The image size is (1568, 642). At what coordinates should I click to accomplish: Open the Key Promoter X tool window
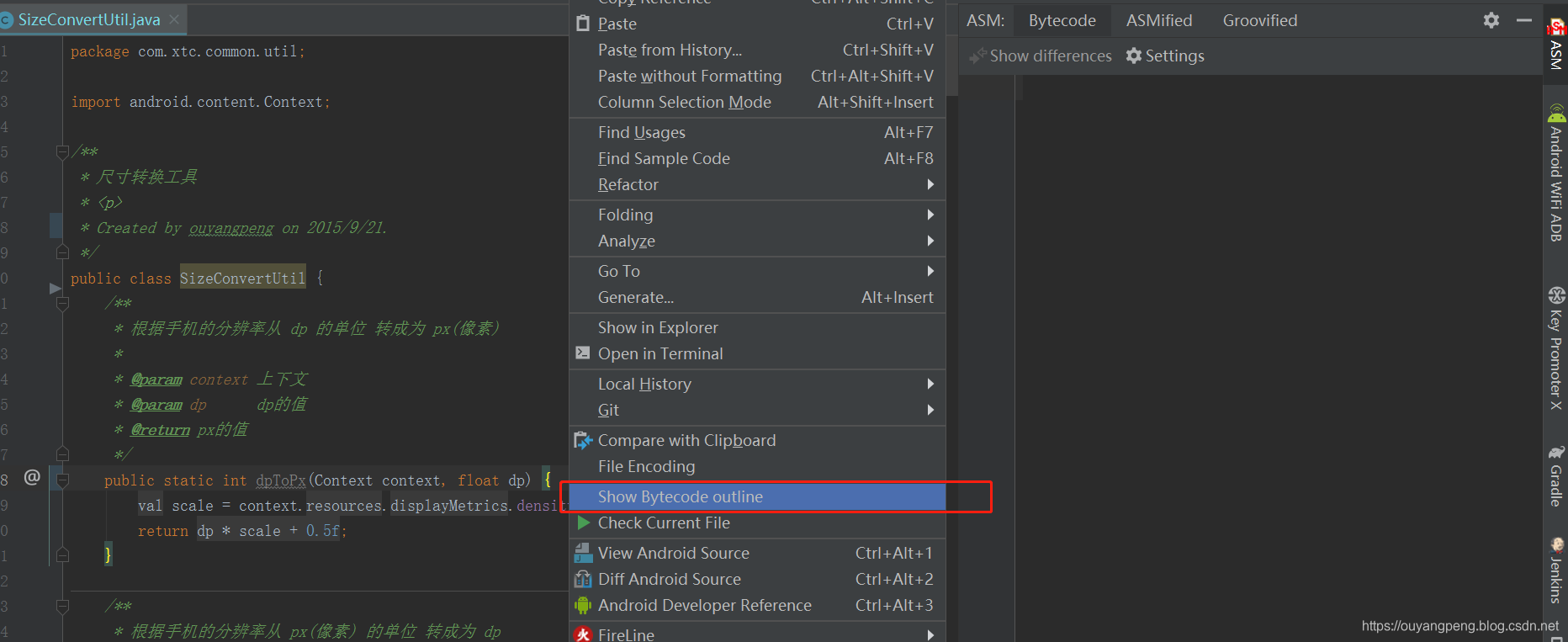click(x=1556, y=348)
